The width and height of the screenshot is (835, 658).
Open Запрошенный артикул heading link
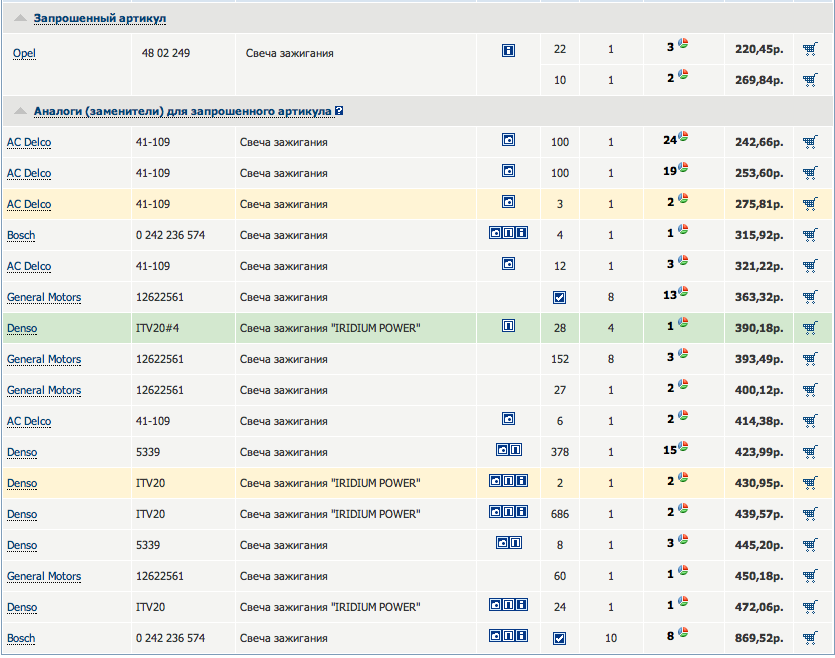100,19
